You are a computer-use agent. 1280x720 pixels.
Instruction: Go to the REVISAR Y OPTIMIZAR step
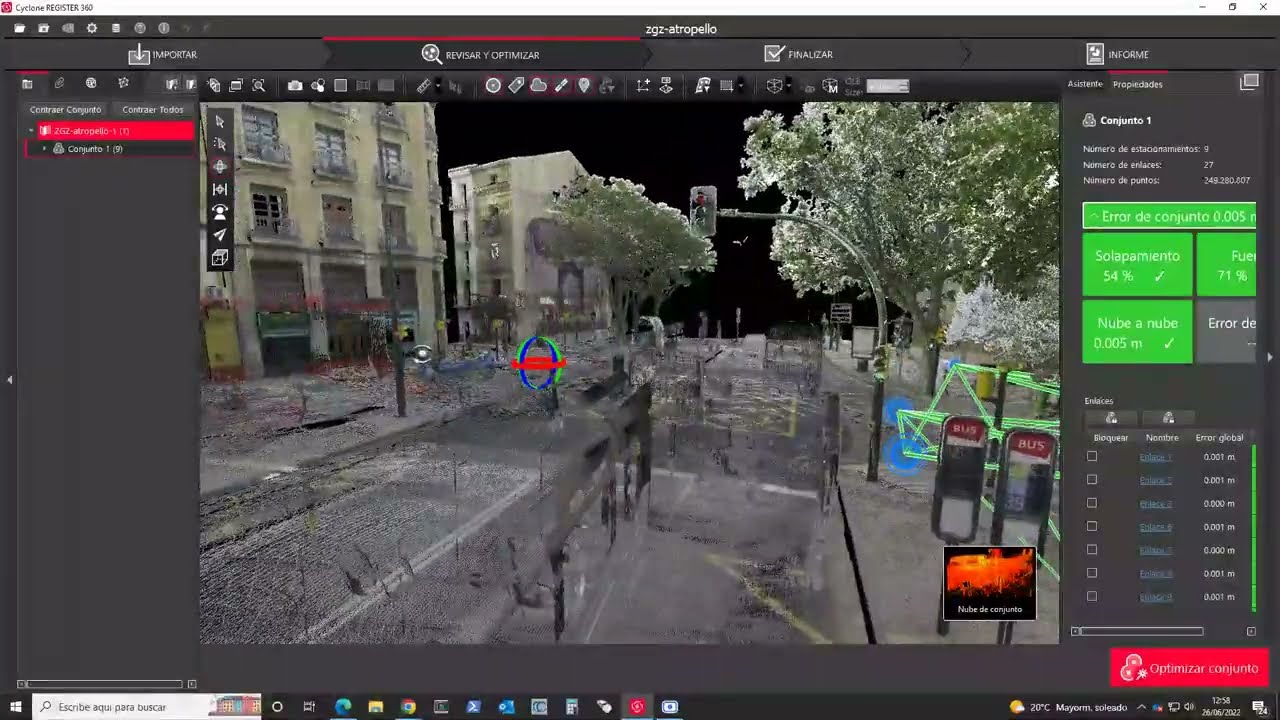481,54
